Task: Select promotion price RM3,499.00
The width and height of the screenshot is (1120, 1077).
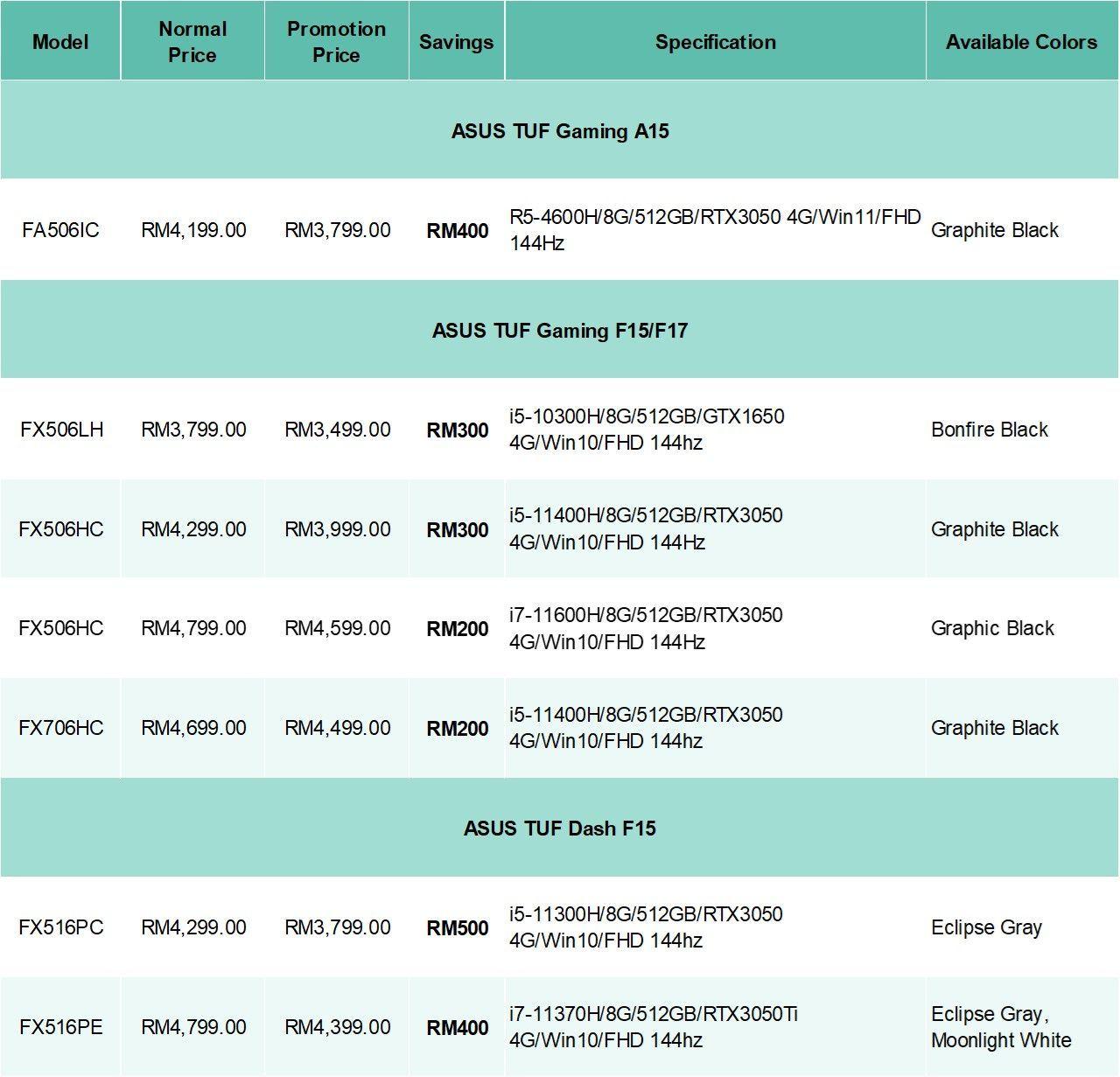Action: tap(337, 430)
